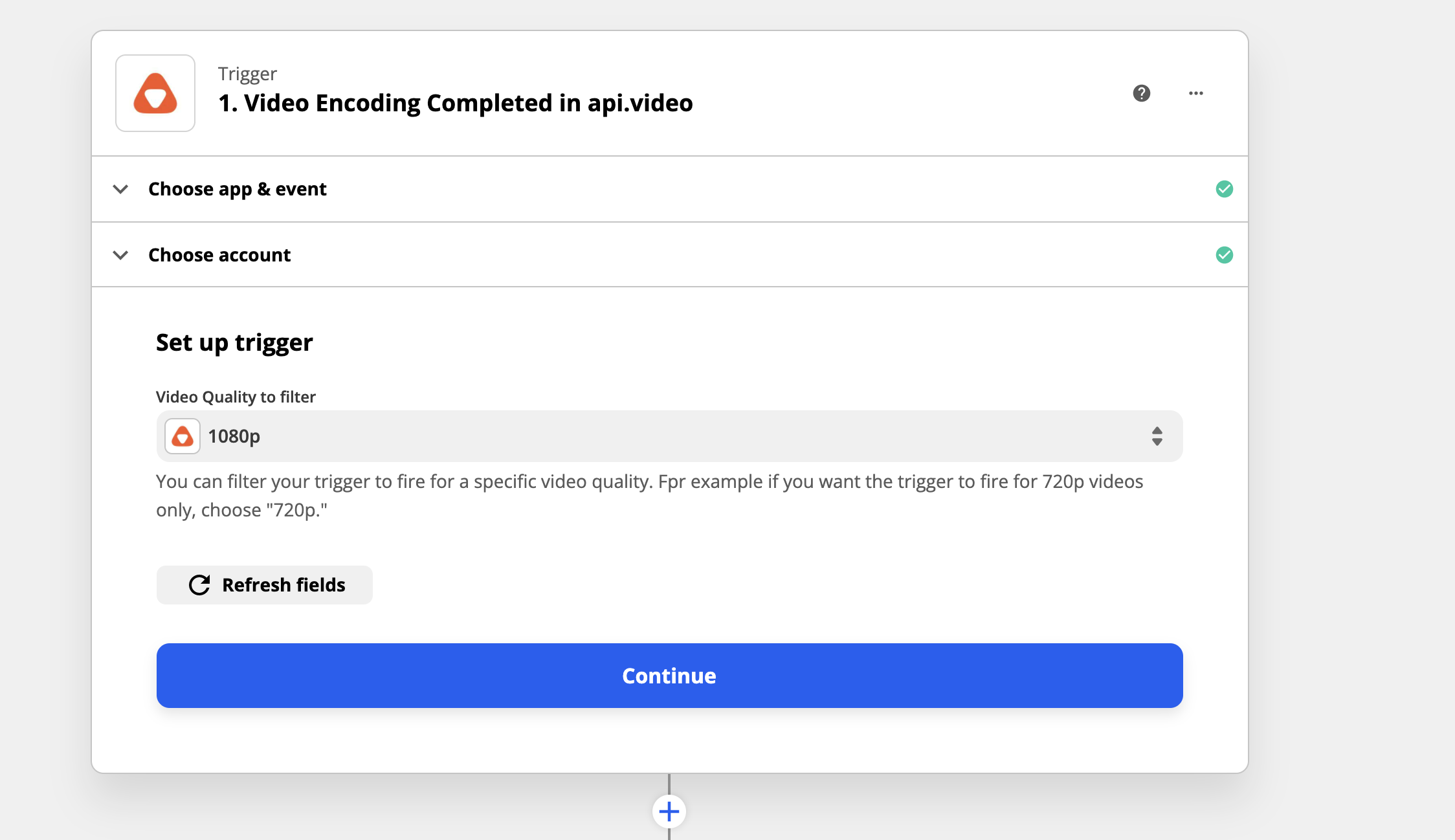Click the up-down arrows on the quality selector
Image resolution: width=1455 pixels, height=840 pixels.
tap(1157, 436)
